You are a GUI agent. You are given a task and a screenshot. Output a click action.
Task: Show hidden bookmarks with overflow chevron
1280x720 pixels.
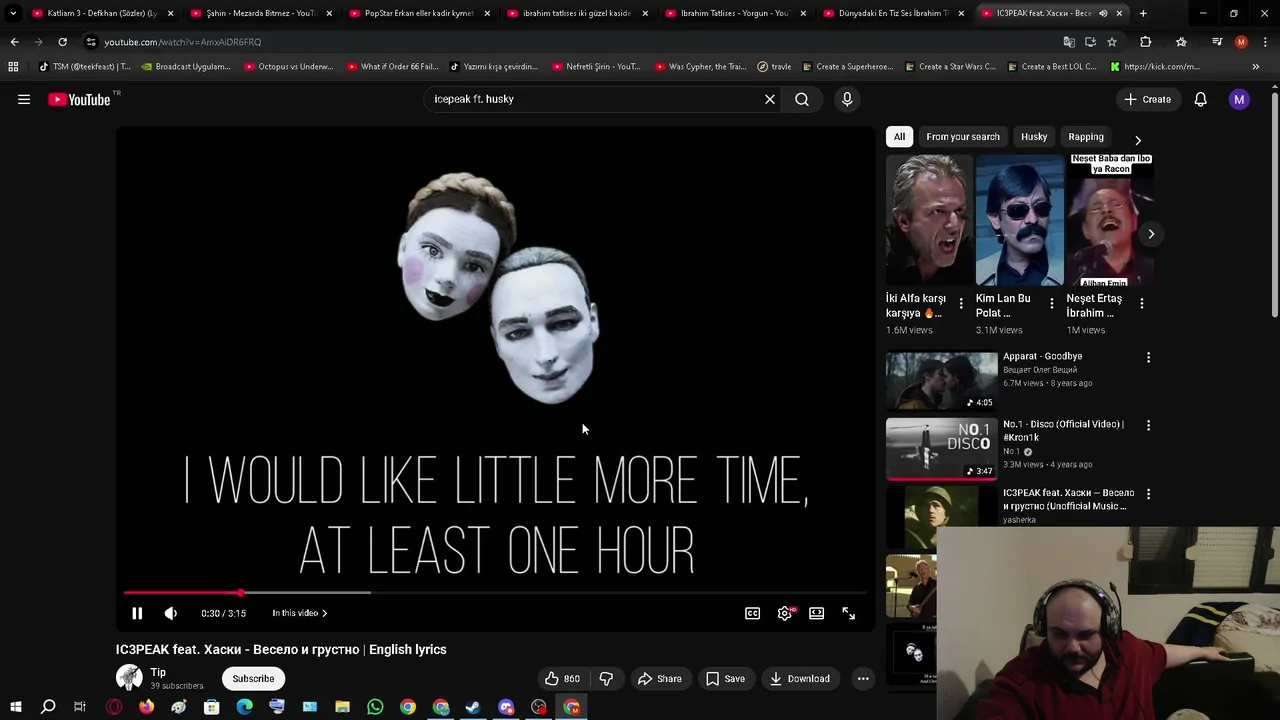[1256, 67]
